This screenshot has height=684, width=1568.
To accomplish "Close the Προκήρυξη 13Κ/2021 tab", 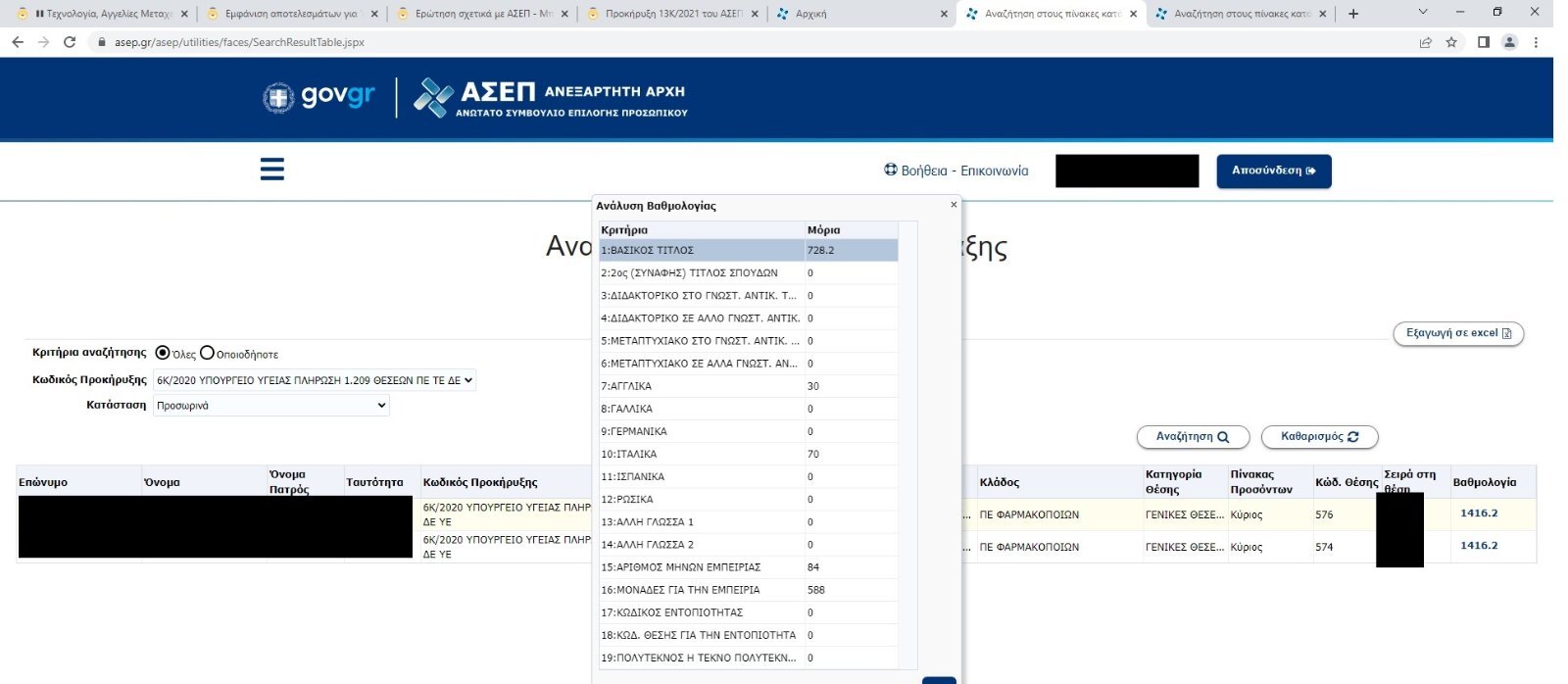I will click(755, 14).
